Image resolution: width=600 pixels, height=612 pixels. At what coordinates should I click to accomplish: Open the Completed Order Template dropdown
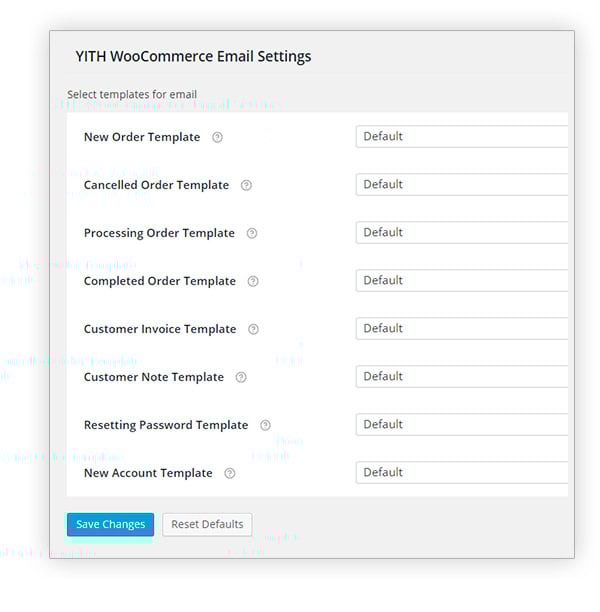(x=461, y=281)
